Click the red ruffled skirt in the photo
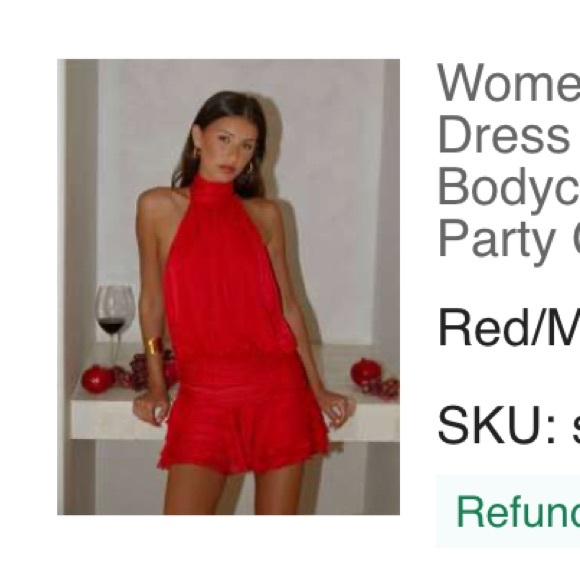This screenshot has width=580, height=580. (x=242, y=431)
